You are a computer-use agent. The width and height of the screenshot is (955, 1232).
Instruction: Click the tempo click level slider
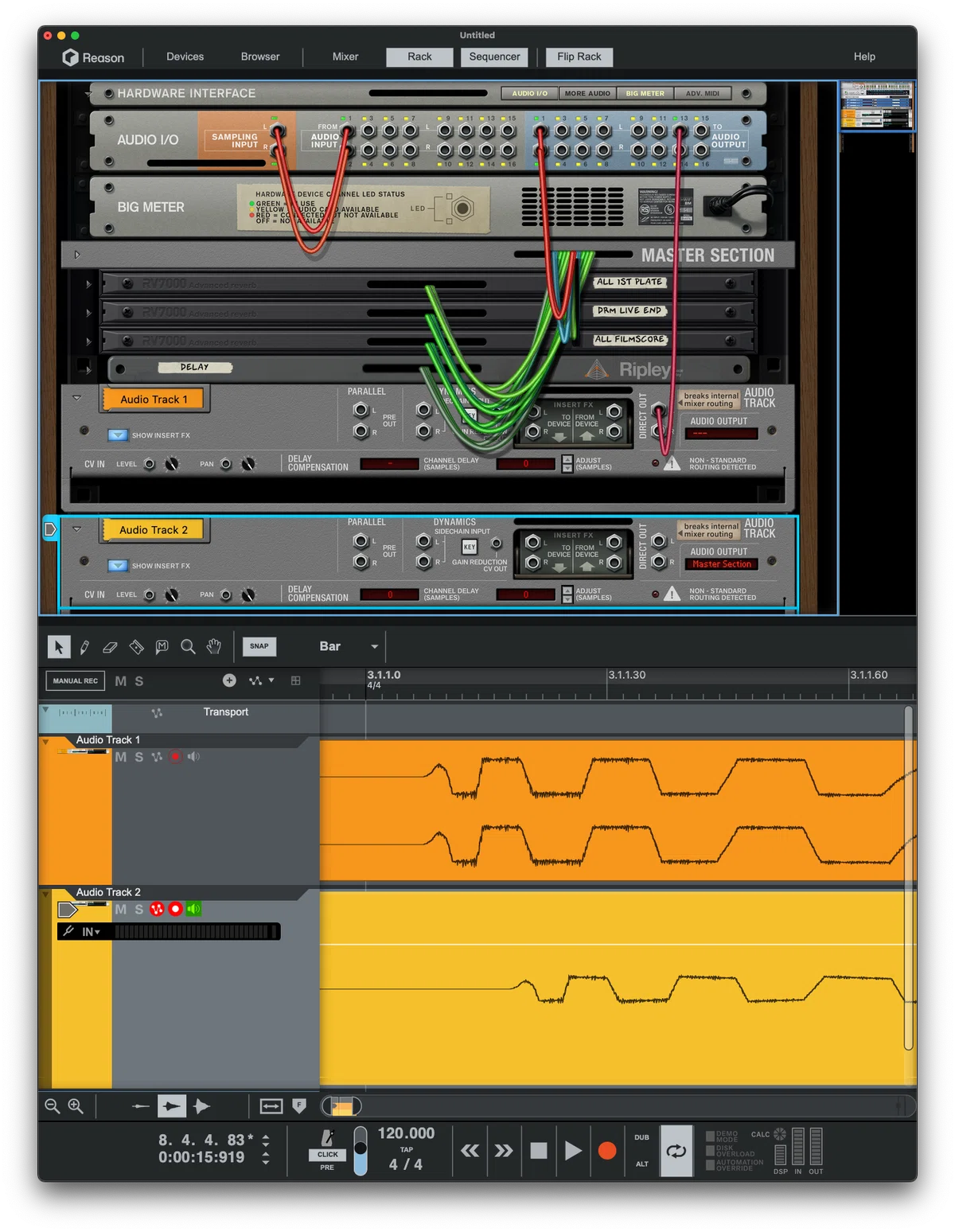click(361, 1151)
